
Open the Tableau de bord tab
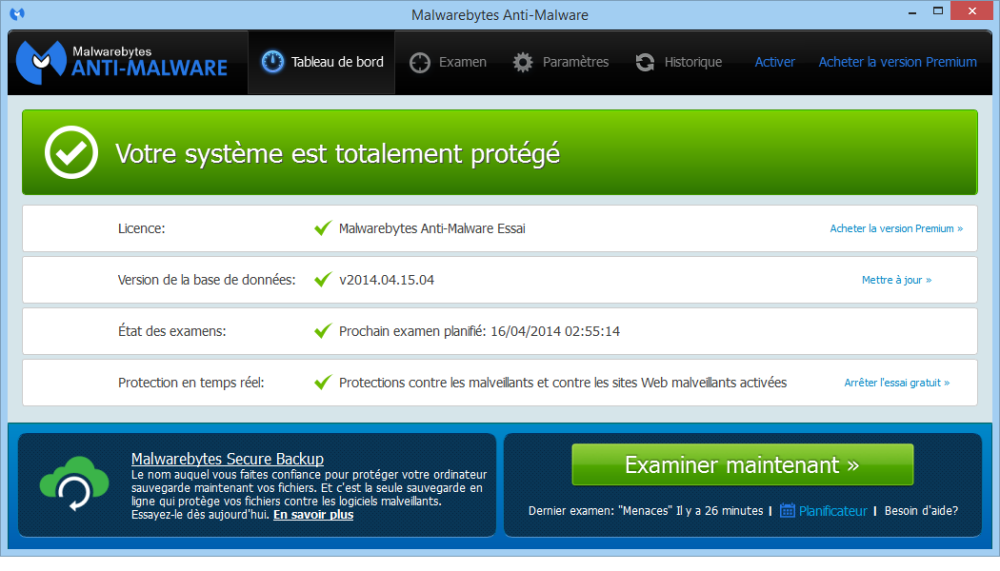(321, 62)
